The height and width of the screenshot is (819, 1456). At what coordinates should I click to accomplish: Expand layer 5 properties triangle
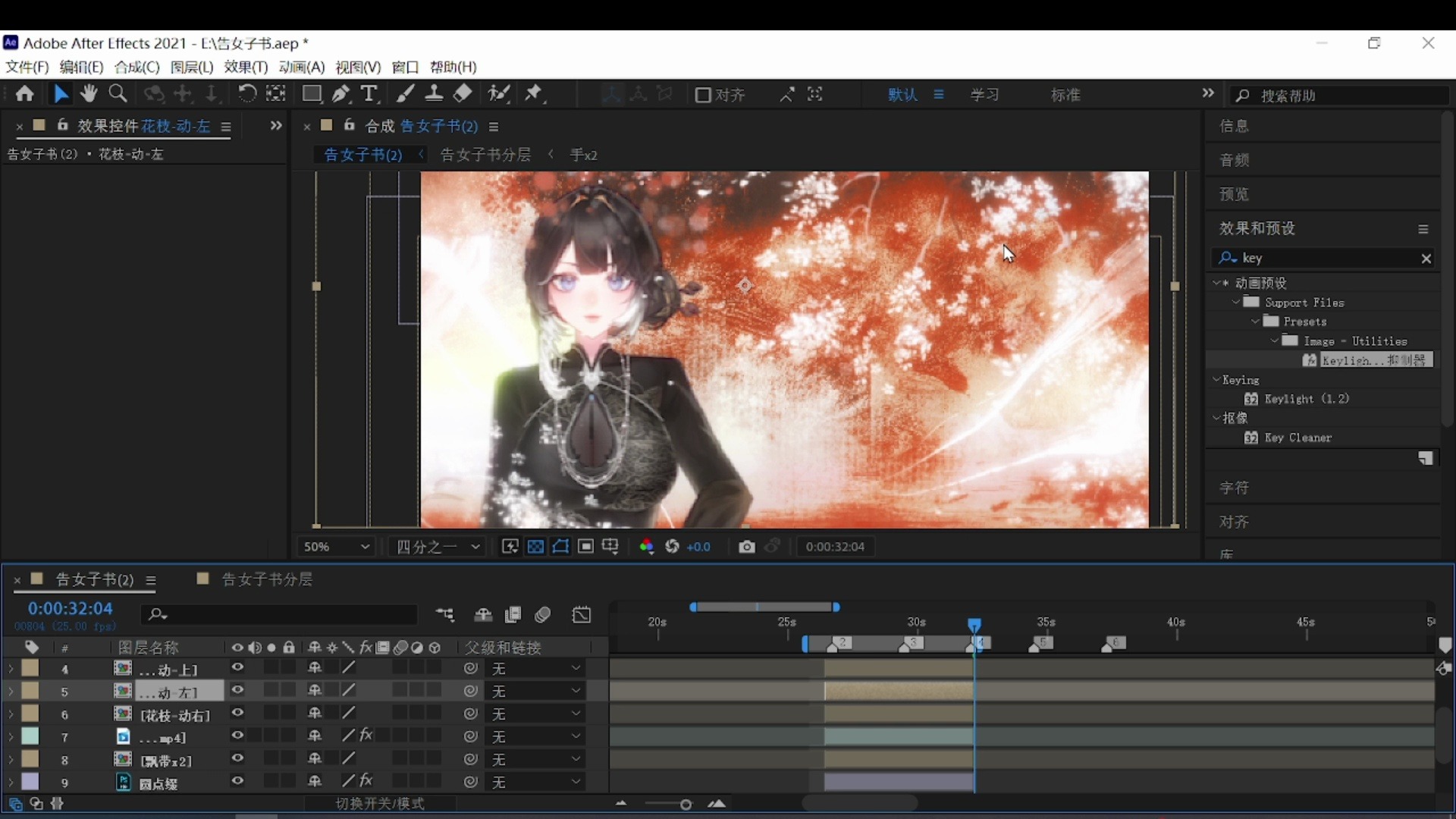pyautogui.click(x=11, y=691)
